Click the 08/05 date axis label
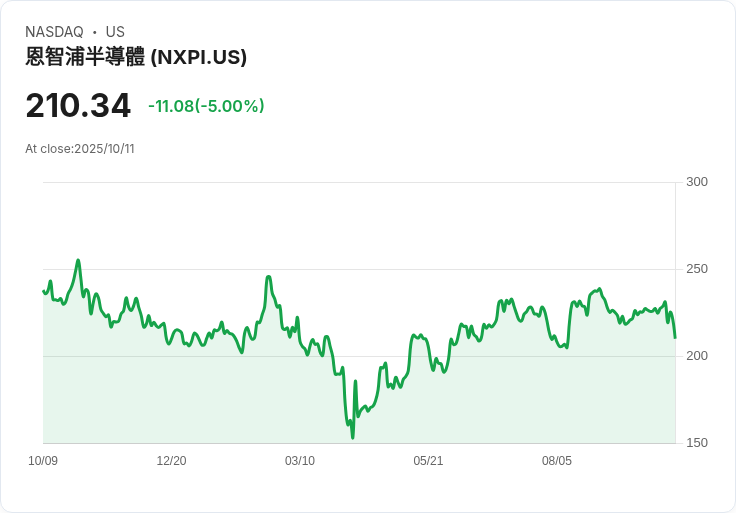The height and width of the screenshot is (513, 736). click(x=557, y=461)
